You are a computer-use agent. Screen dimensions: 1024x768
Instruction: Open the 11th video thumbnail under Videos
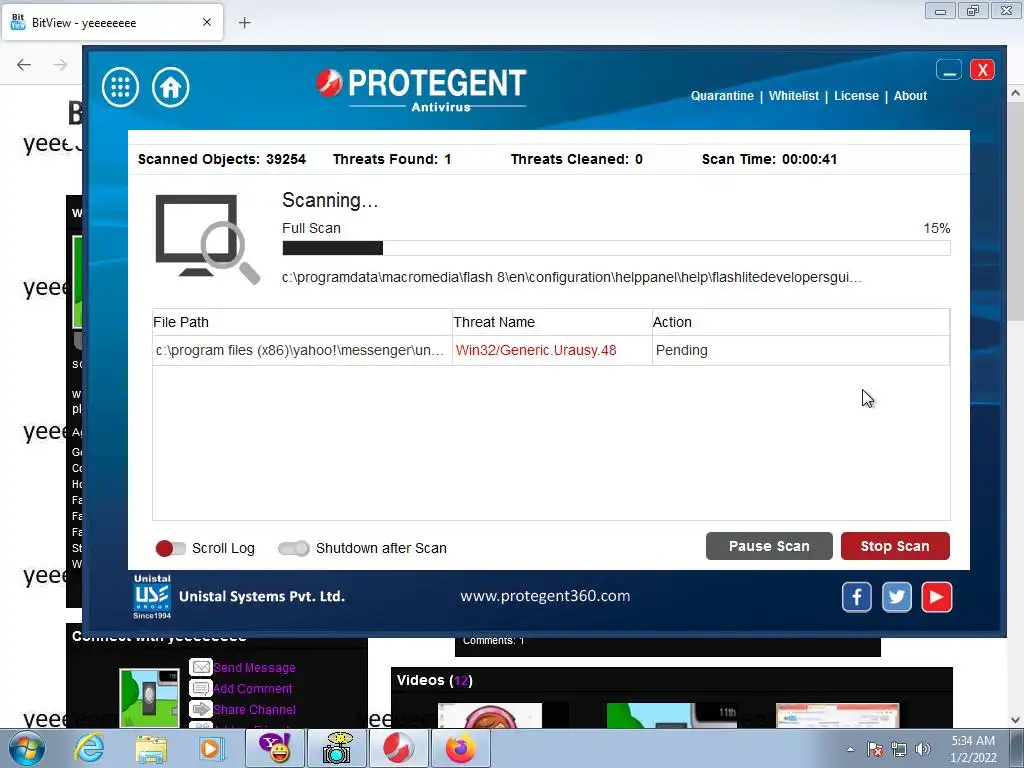[671, 715]
